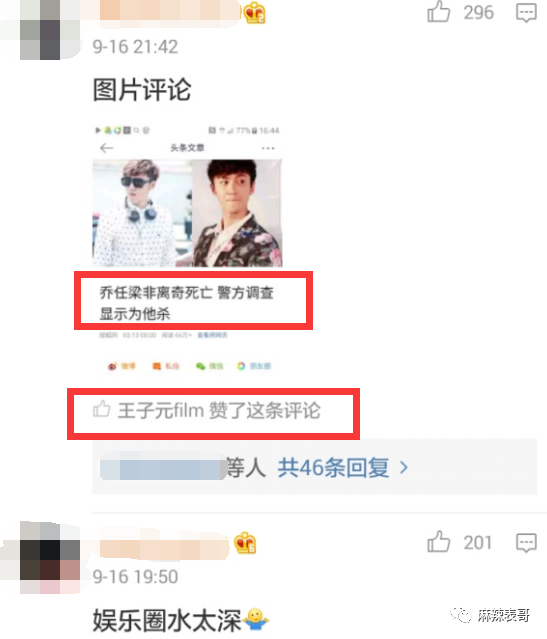
Task: Click the shrugging emoji after 娱乐圈水太深
Action: [256, 619]
